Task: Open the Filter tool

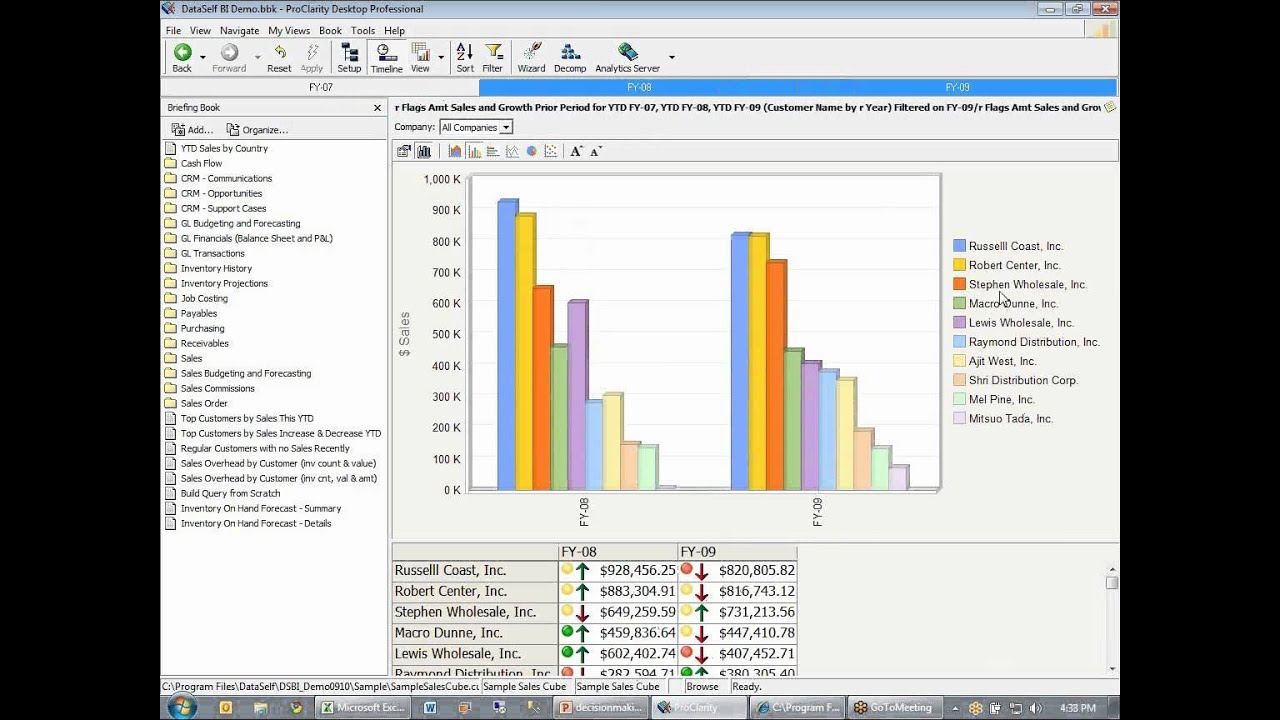Action: tap(493, 58)
